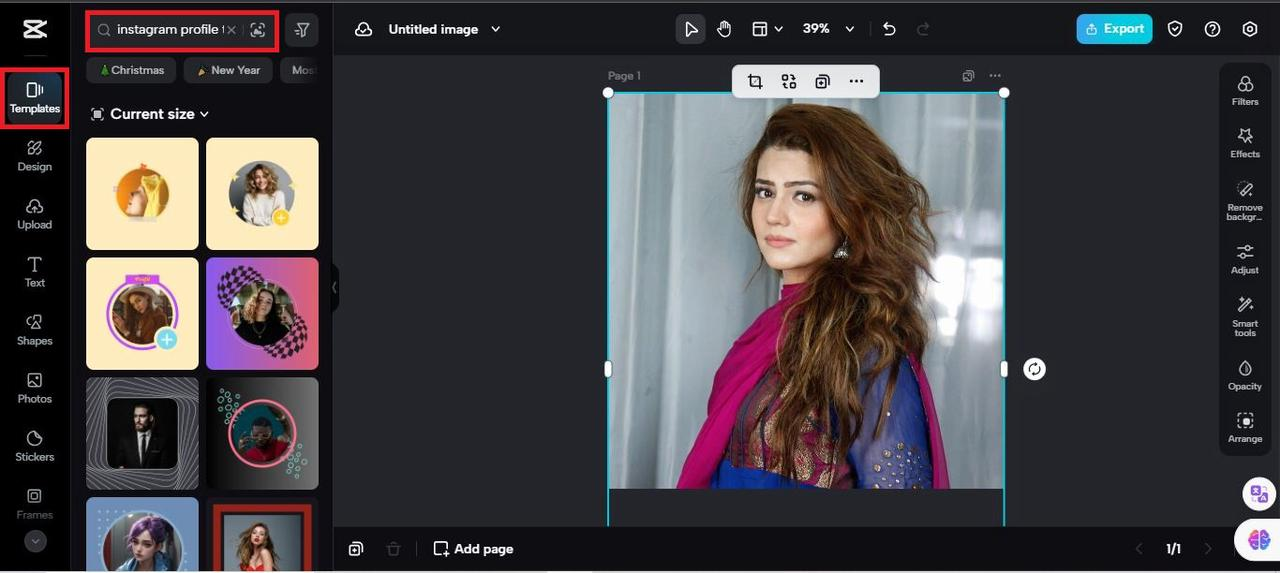
Task: Open the Text sidebar tab
Action: 35,272
